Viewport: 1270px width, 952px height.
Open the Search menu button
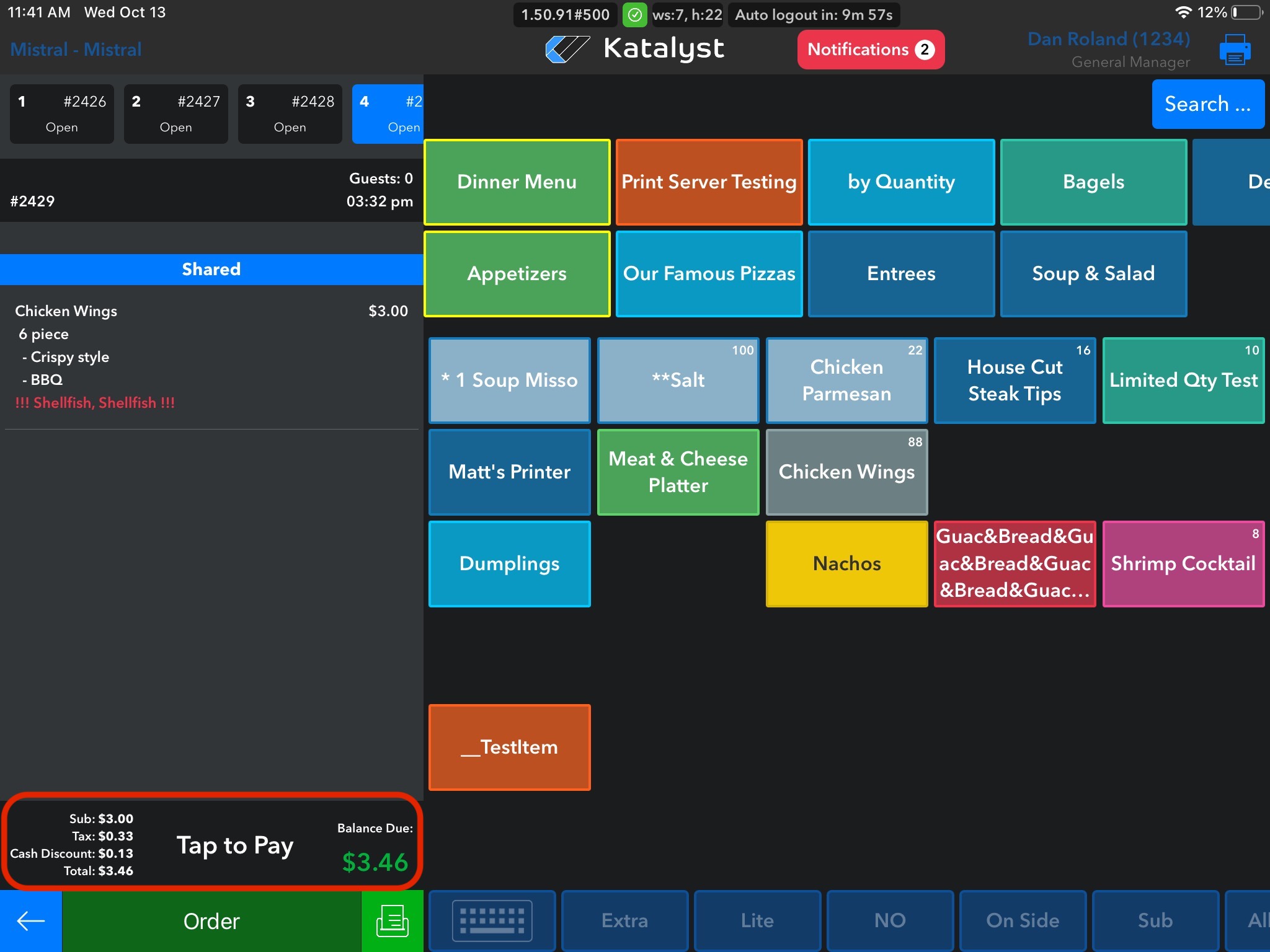coord(1207,104)
